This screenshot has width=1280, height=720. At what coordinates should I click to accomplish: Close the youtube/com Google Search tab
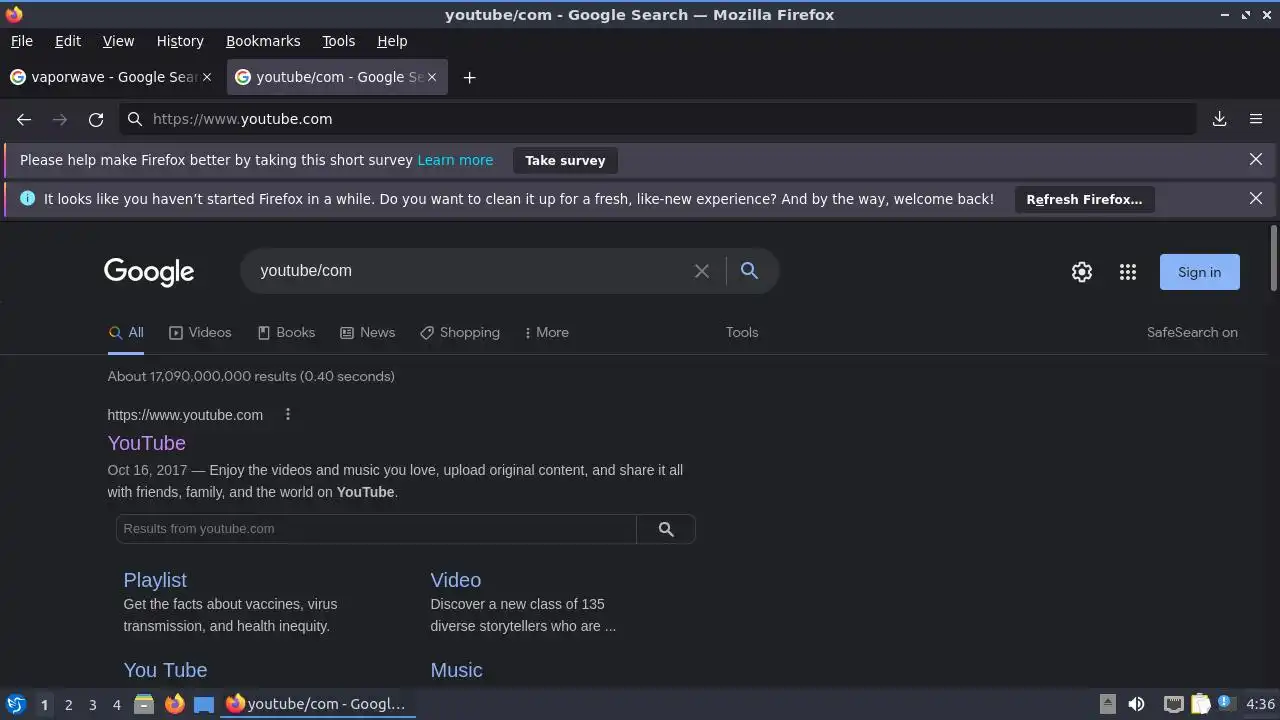(x=432, y=77)
